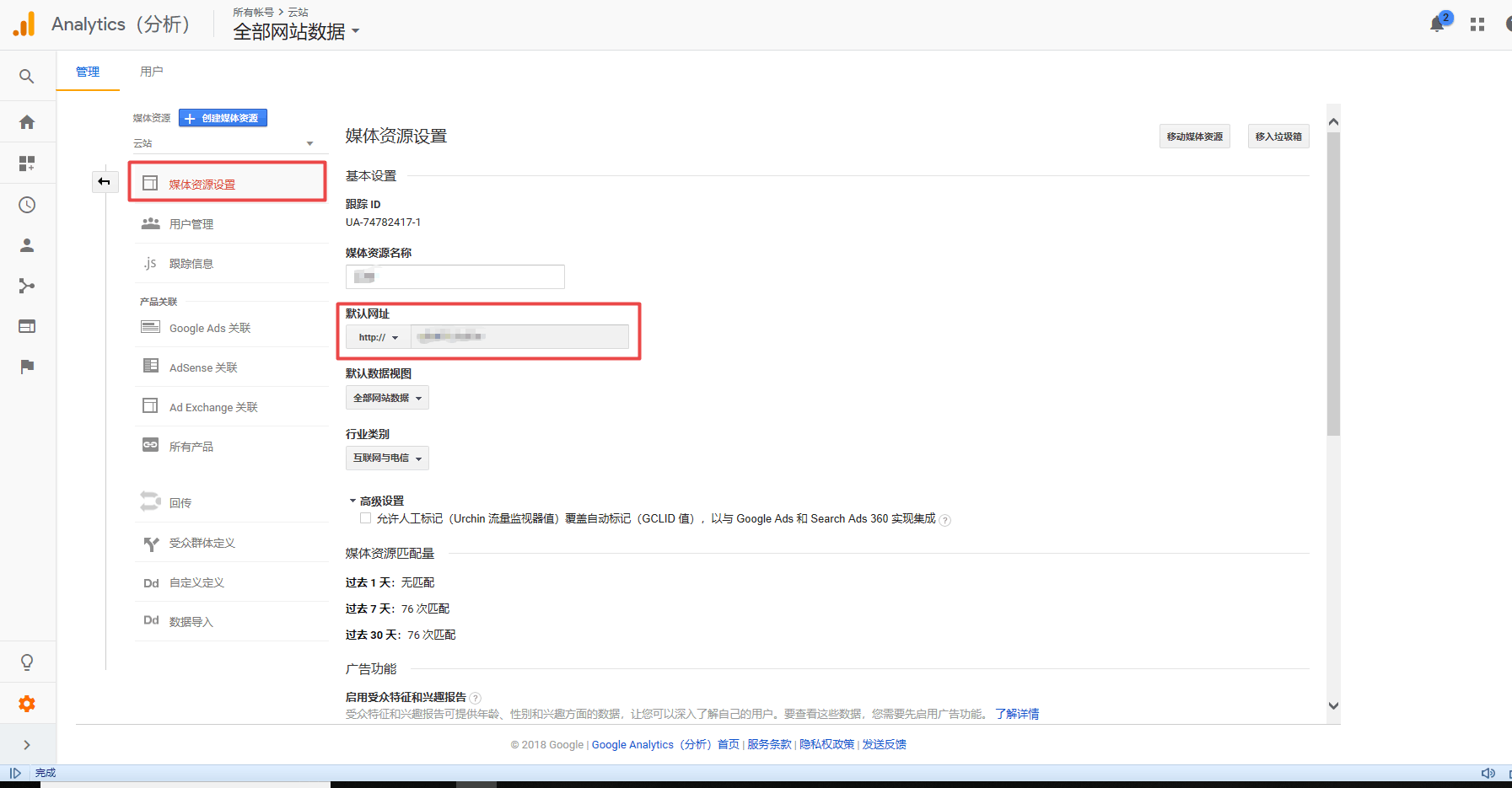Open the 默认数据视图 view dropdown

pos(387,397)
